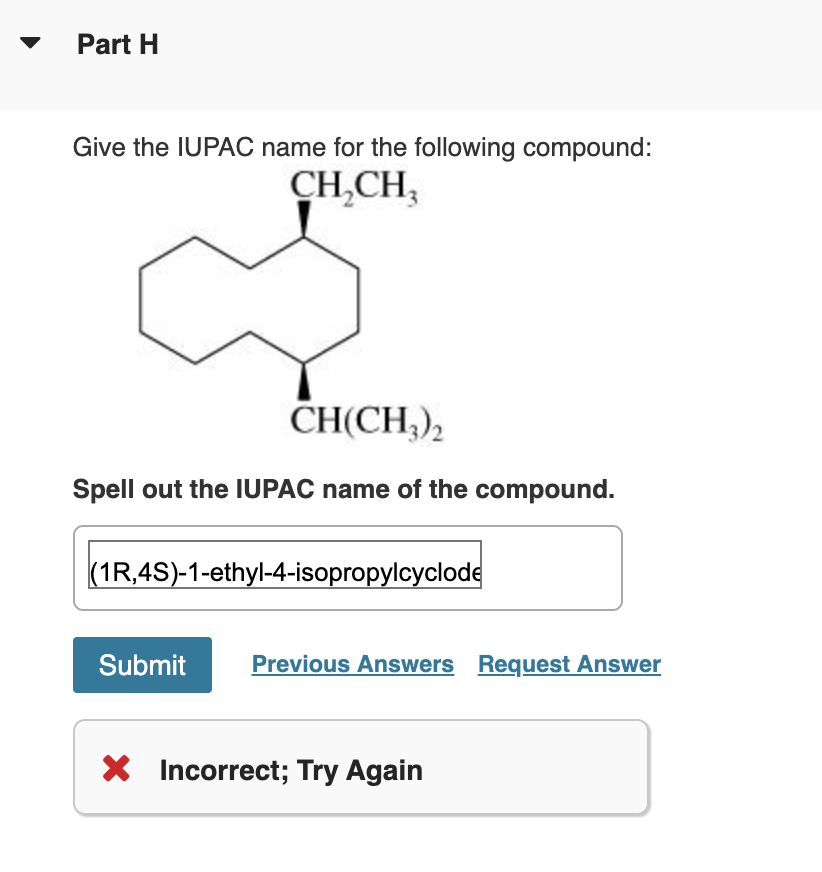The image size is (822, 872).
Task: Click the CH2CH3 substituent label
Action: coord(354,189)
